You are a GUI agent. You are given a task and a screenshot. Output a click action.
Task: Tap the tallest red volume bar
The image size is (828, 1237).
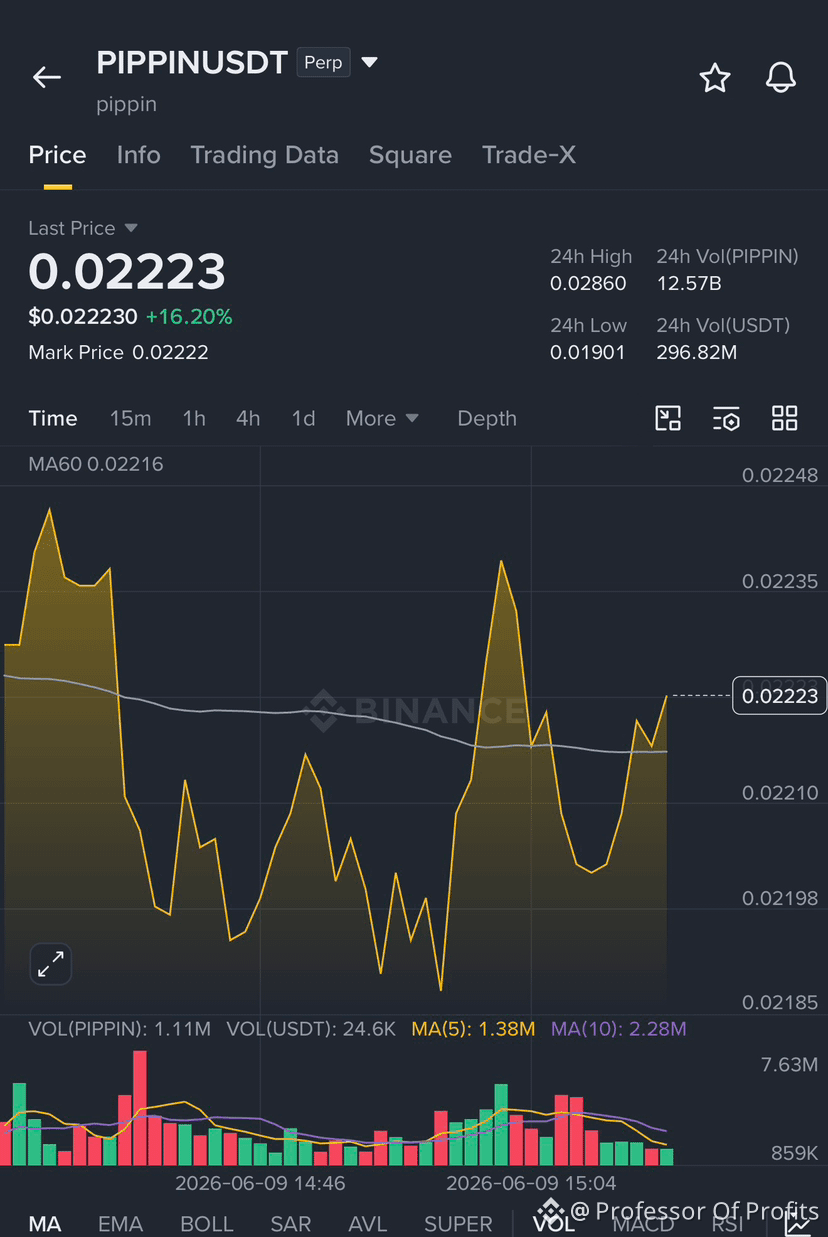[x=140, y=1108]
